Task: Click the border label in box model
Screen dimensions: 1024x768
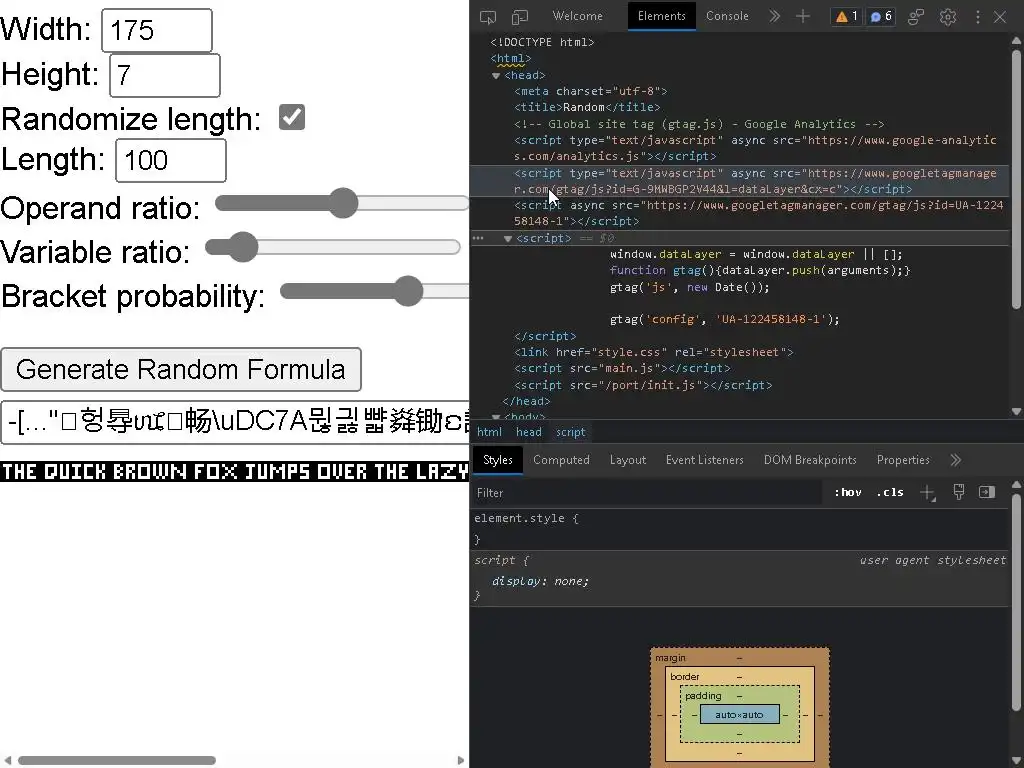Action: (684, 677)
